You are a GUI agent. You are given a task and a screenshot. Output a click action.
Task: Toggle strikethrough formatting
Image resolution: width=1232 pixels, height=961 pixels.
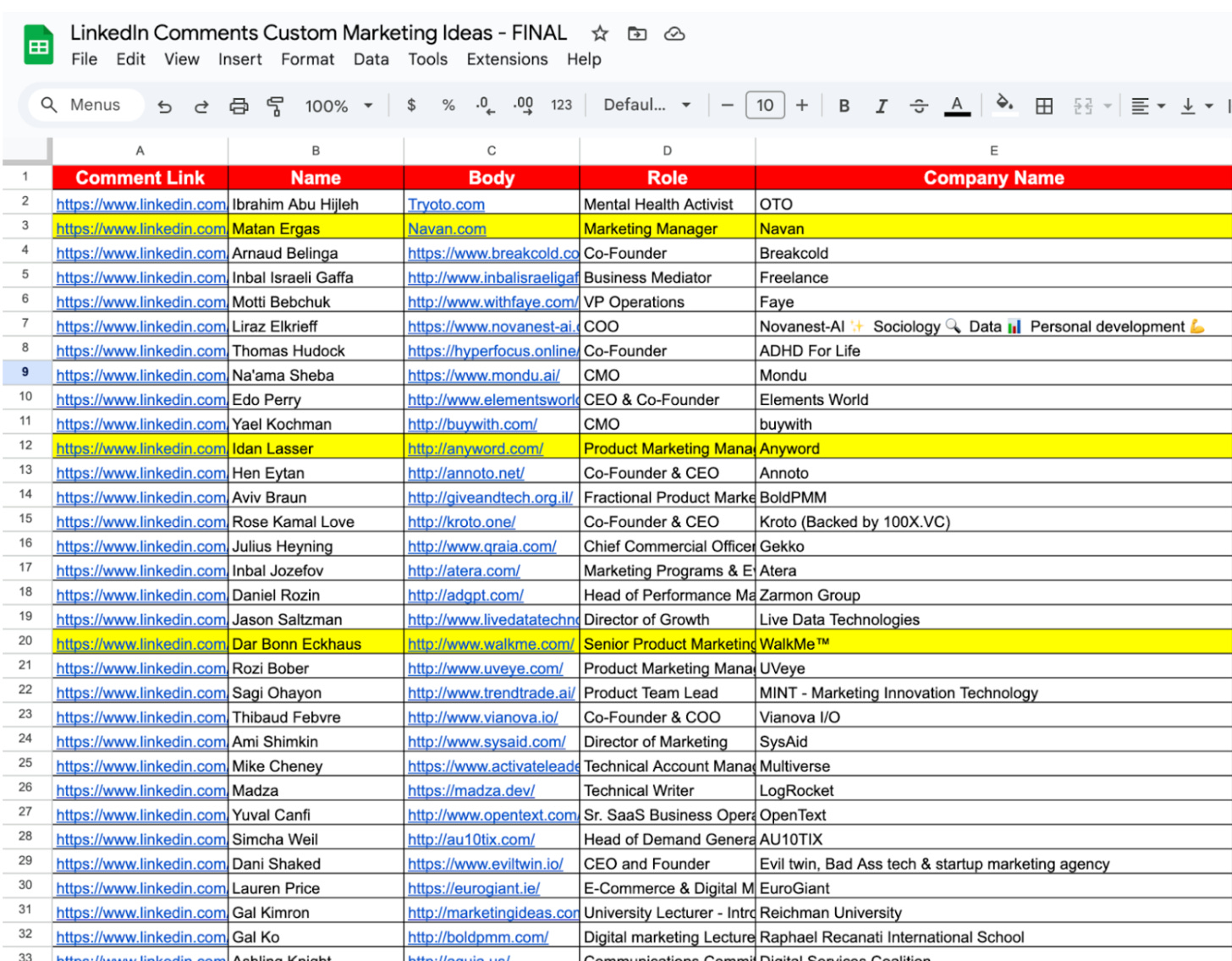coord(919,106)
